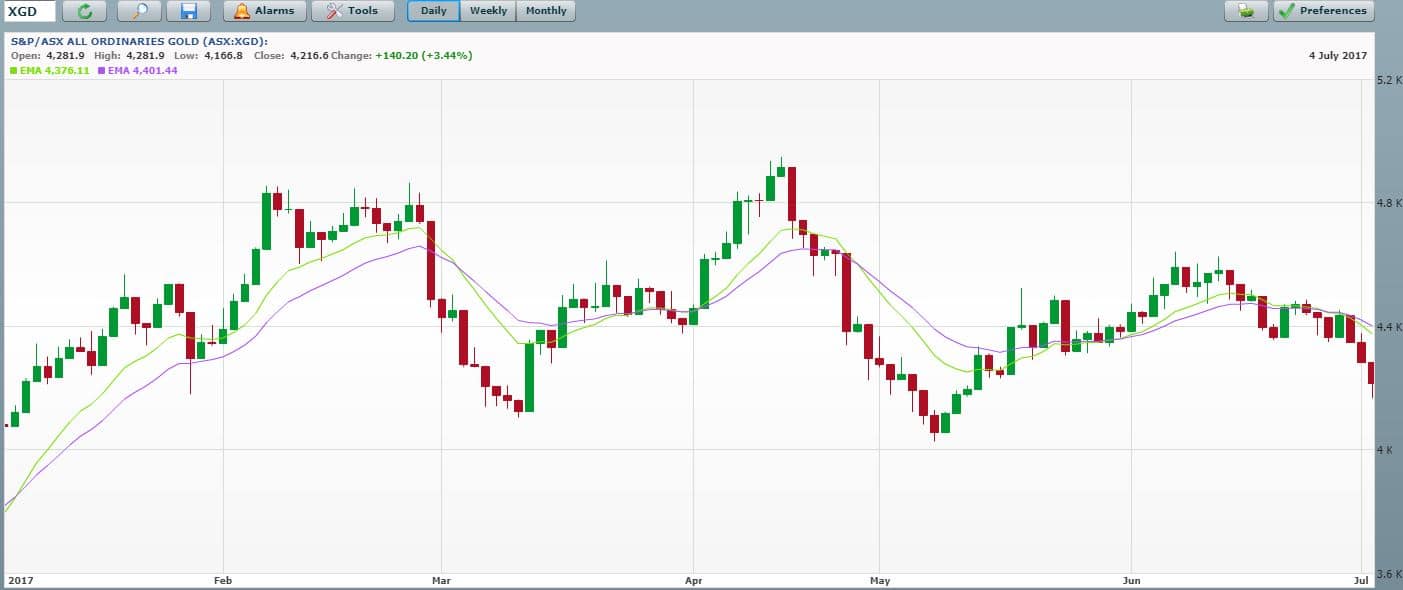Open the Tools button

point(352,11)
